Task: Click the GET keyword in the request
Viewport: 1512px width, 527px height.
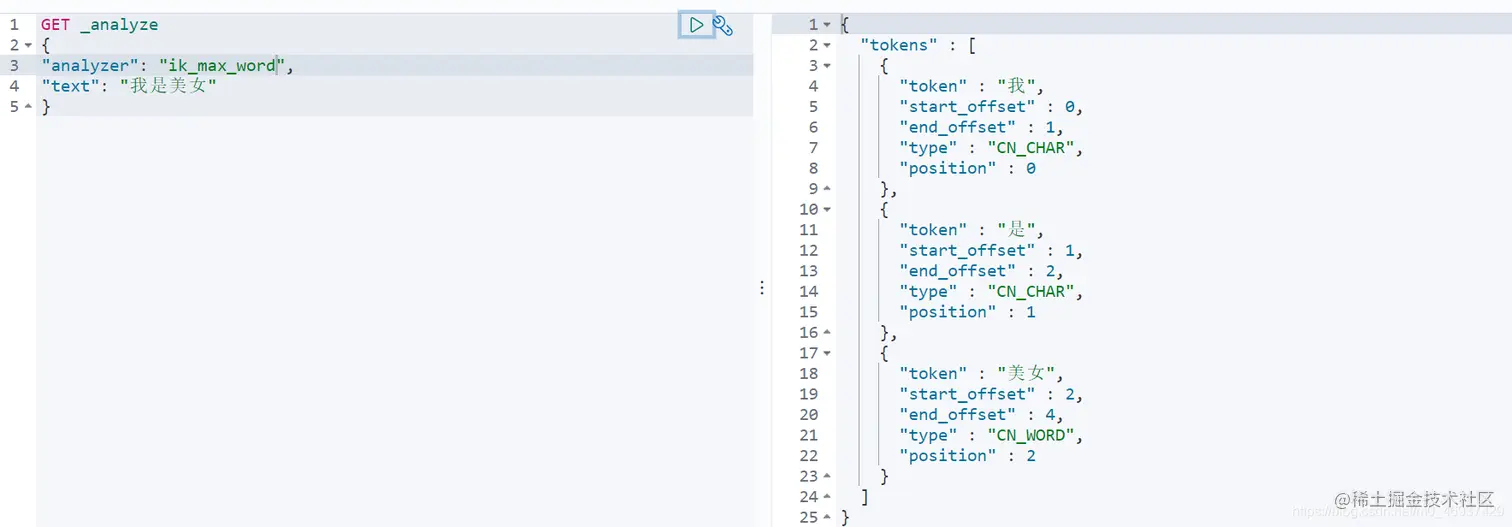Action: coord(55,25)
